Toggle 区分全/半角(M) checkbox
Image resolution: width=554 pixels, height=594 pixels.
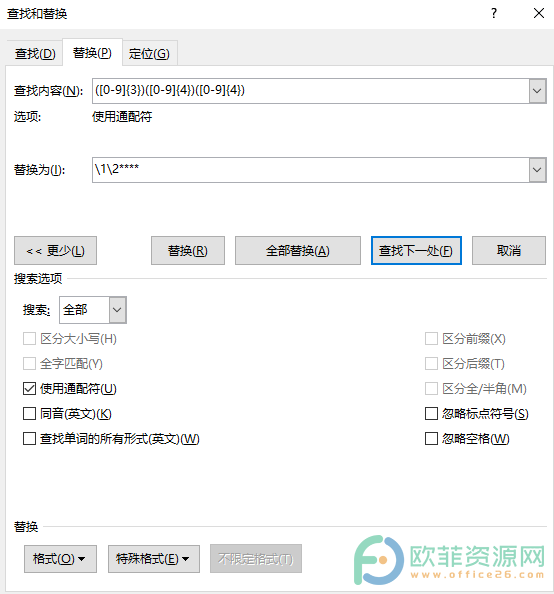(x=431, y=389)
